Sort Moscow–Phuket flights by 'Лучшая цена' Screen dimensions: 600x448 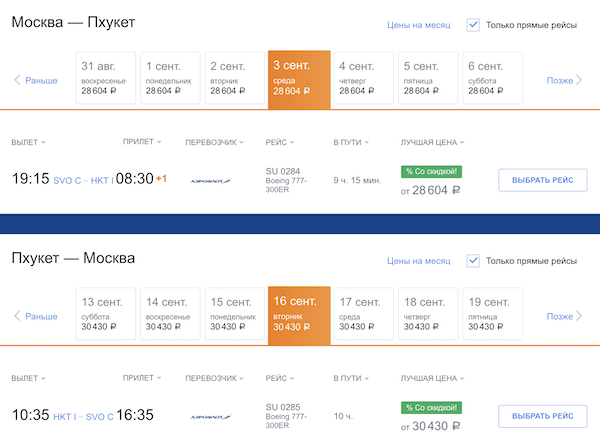point(431,142)
